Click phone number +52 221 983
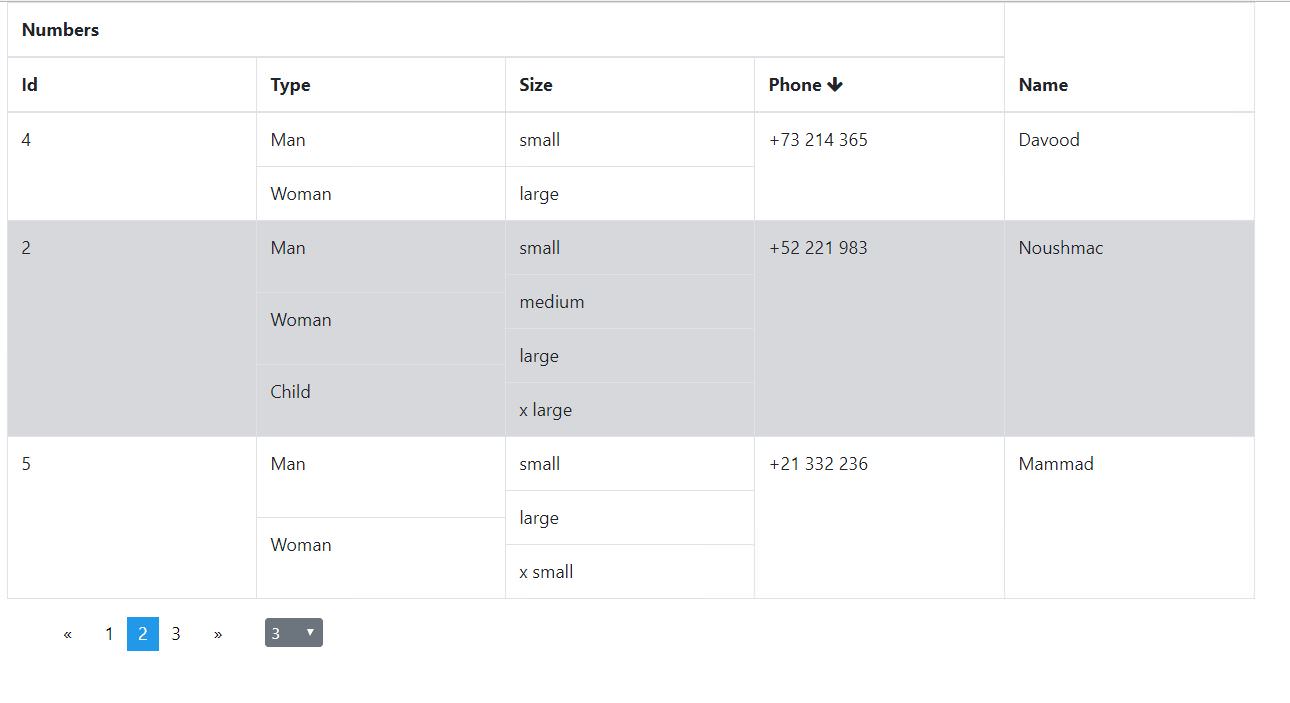Screen dimensions: 1290x703 (818, 248)
